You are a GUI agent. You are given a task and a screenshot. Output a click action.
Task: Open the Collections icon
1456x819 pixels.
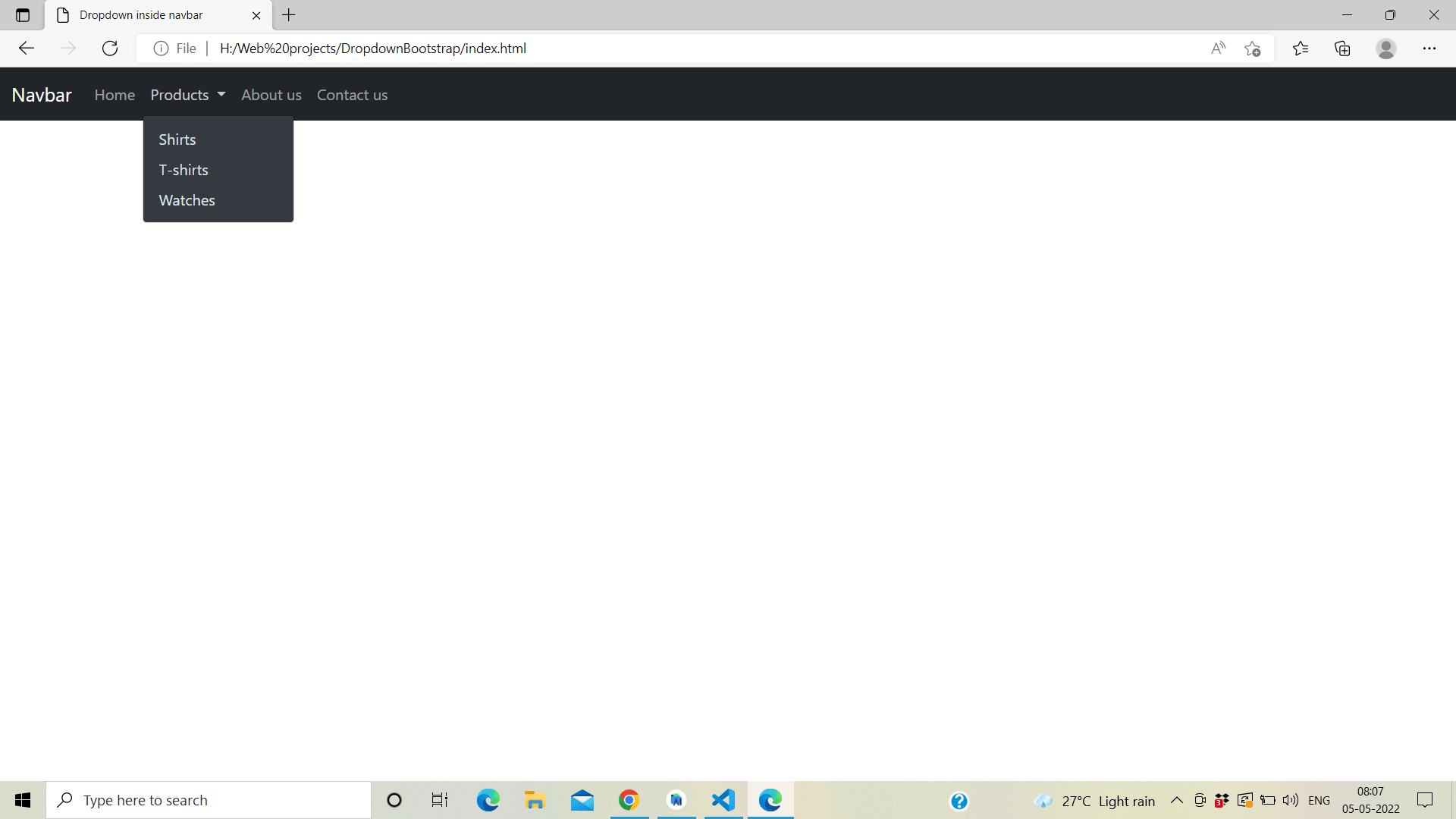point(1343,48)
